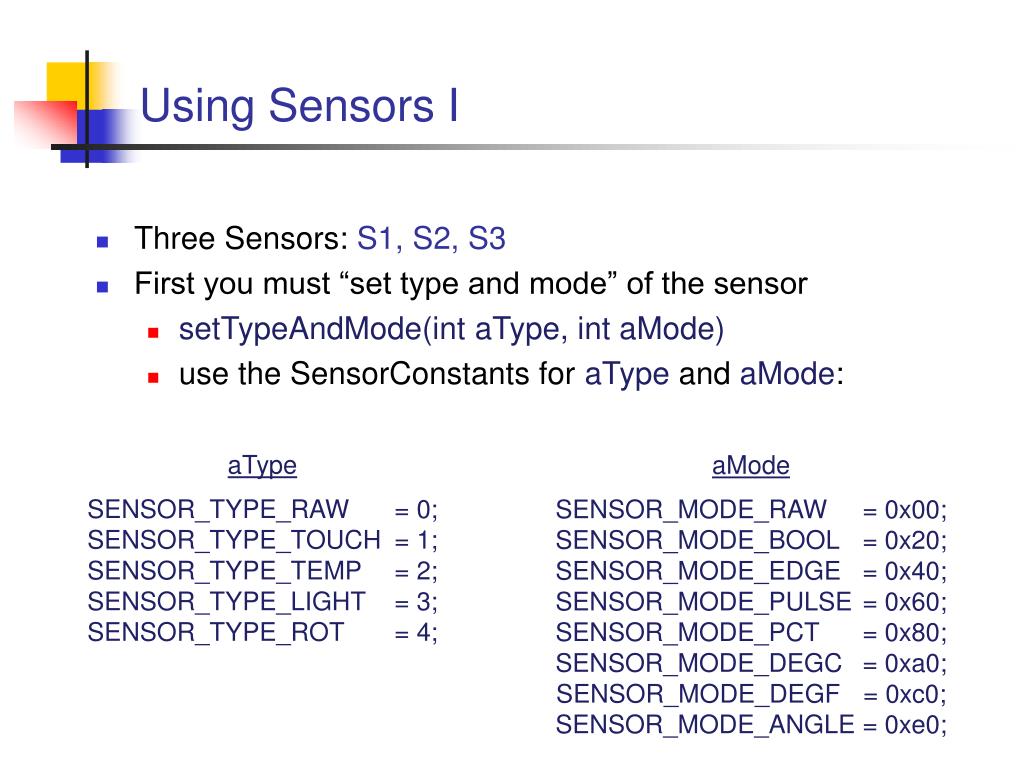1024x768 pixels.
Task: Click the SENSOR_TYPE_TOUCH constant
Action: coord(234,540)
